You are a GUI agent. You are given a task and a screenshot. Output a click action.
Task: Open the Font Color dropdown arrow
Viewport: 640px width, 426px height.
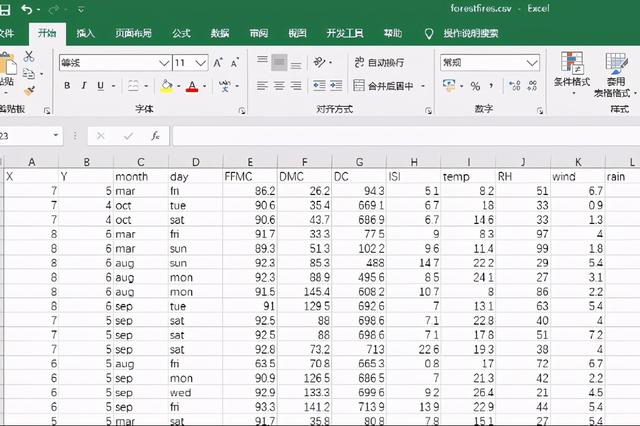point(204,86)
